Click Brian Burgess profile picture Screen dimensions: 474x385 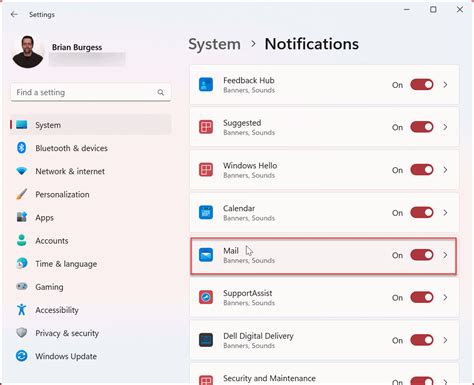point(28,52)
